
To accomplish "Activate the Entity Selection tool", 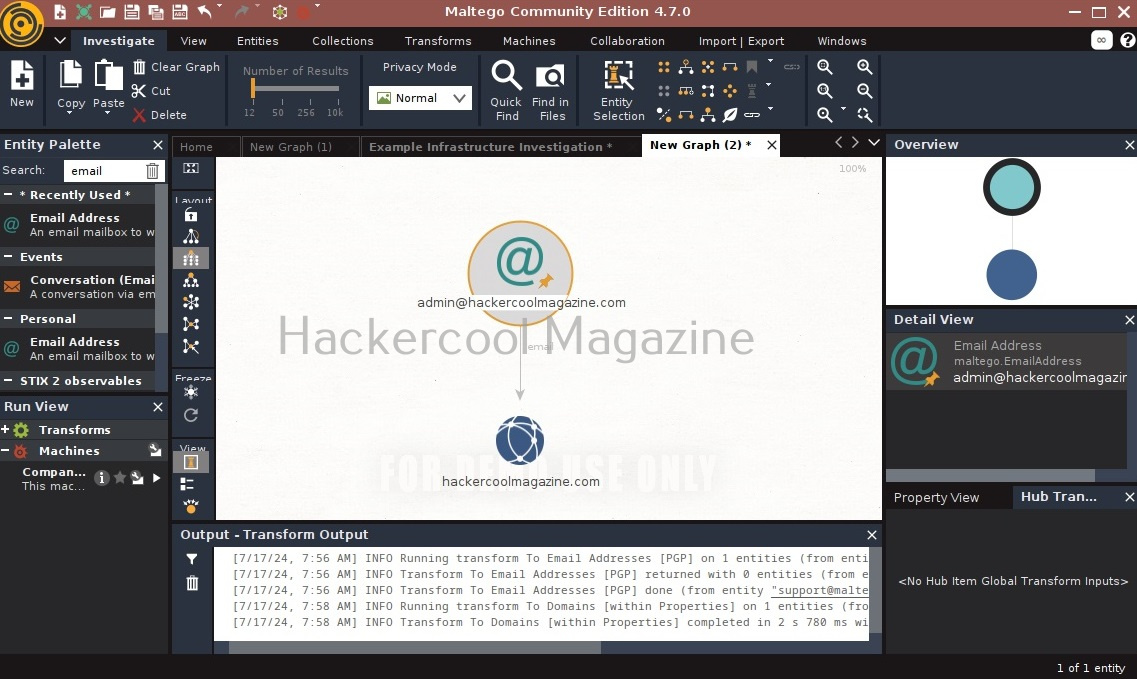I will 619,90.
